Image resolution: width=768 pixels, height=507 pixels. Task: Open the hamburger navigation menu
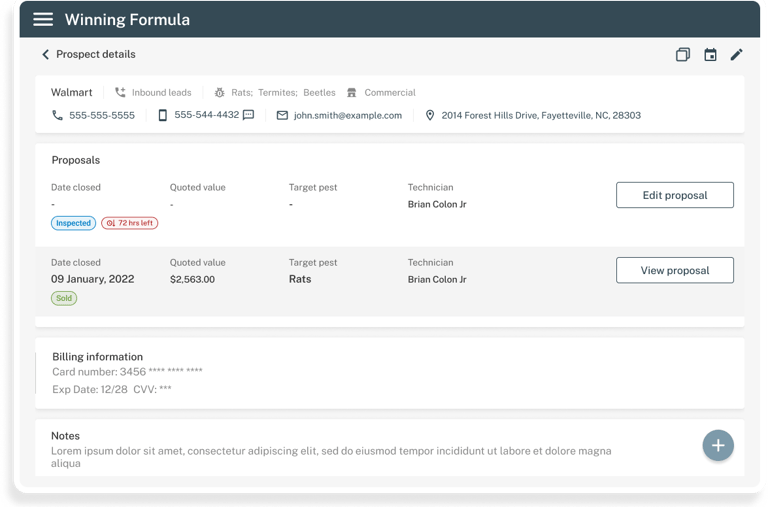point(43,20)
